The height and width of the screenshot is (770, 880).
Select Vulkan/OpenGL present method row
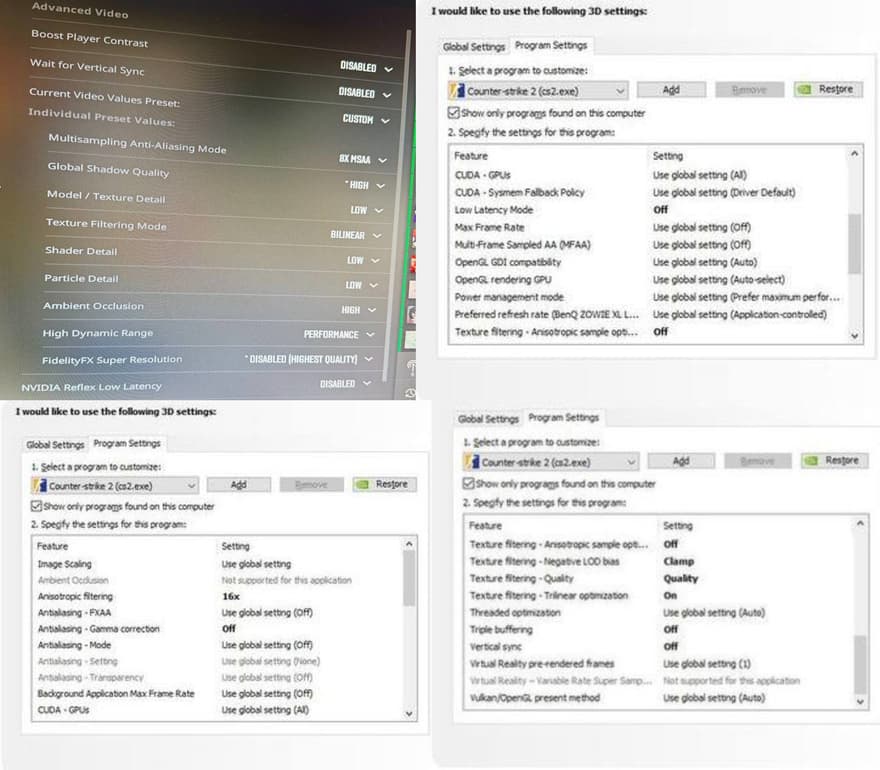tap(659, 698)
